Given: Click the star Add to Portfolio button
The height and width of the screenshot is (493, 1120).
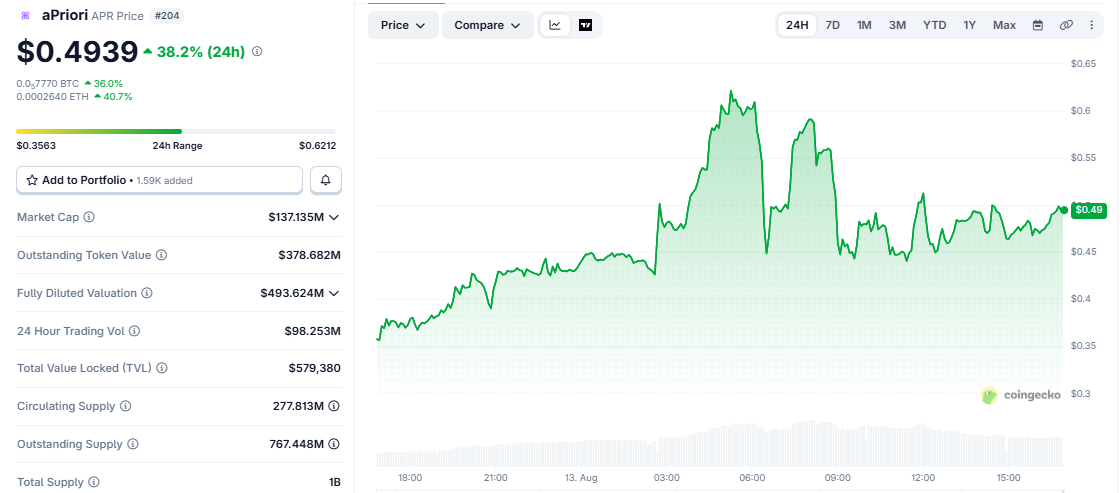Looking at the screenshot, I should (x=159, y=180).
